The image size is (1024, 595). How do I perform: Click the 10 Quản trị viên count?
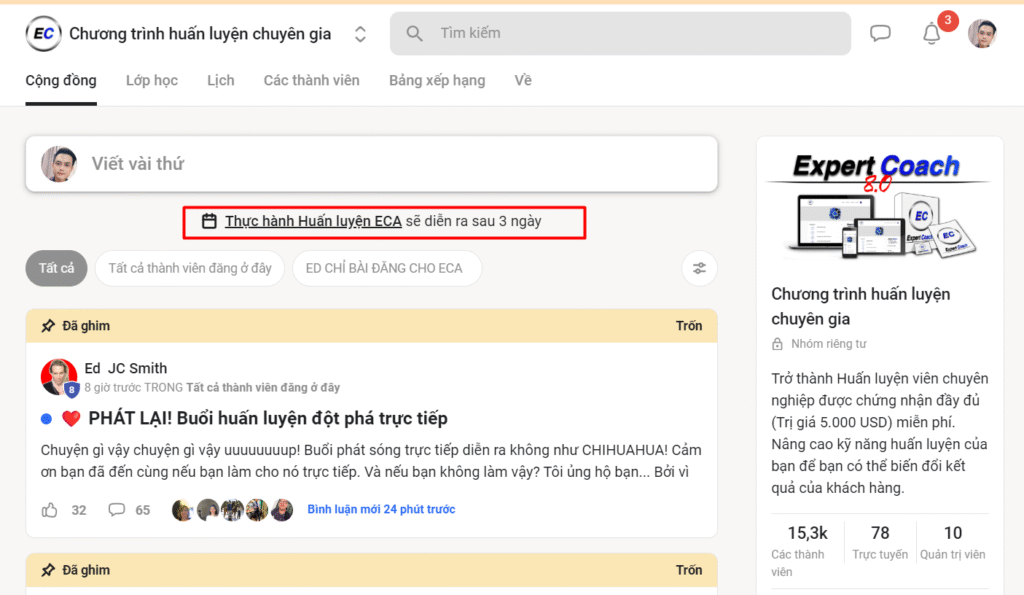pos(953,543)
